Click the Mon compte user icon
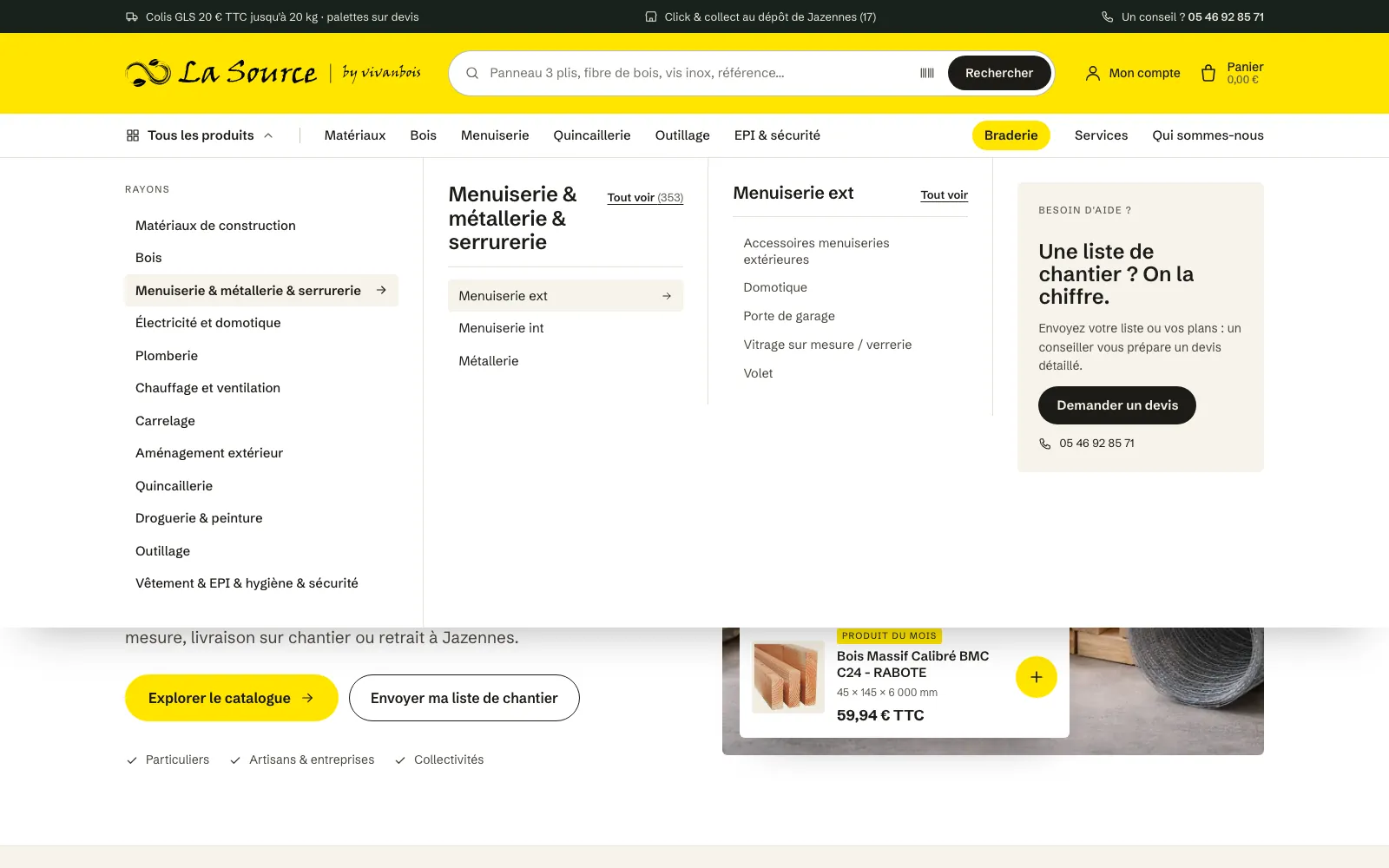The height and width of the screenshot is (868, 1389). (1093, 73)
